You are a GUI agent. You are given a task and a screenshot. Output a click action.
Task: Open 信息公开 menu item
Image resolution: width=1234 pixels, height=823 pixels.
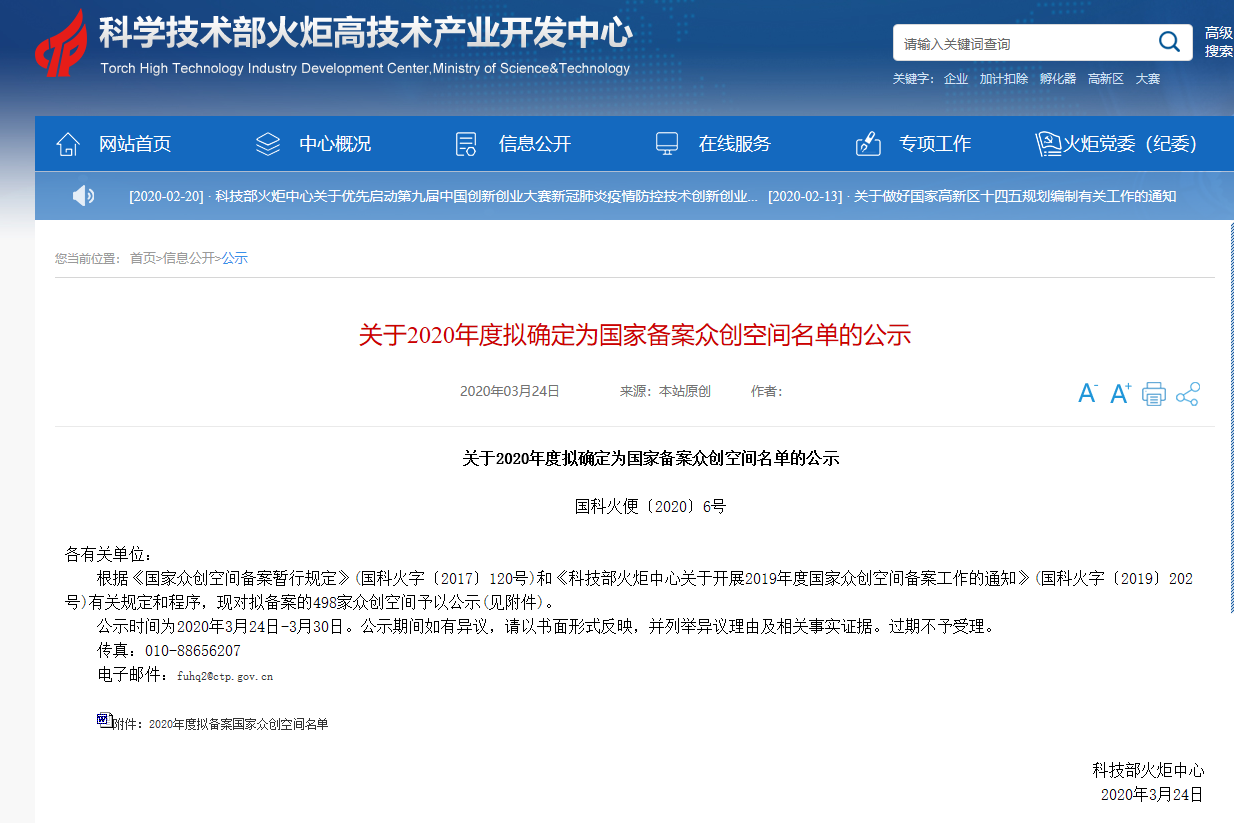(x=535, y=144)
